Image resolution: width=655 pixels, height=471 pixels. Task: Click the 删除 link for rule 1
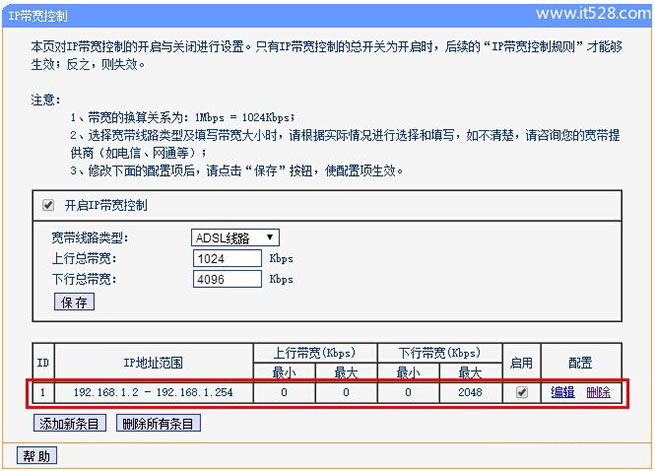click(x=598, y=392)
